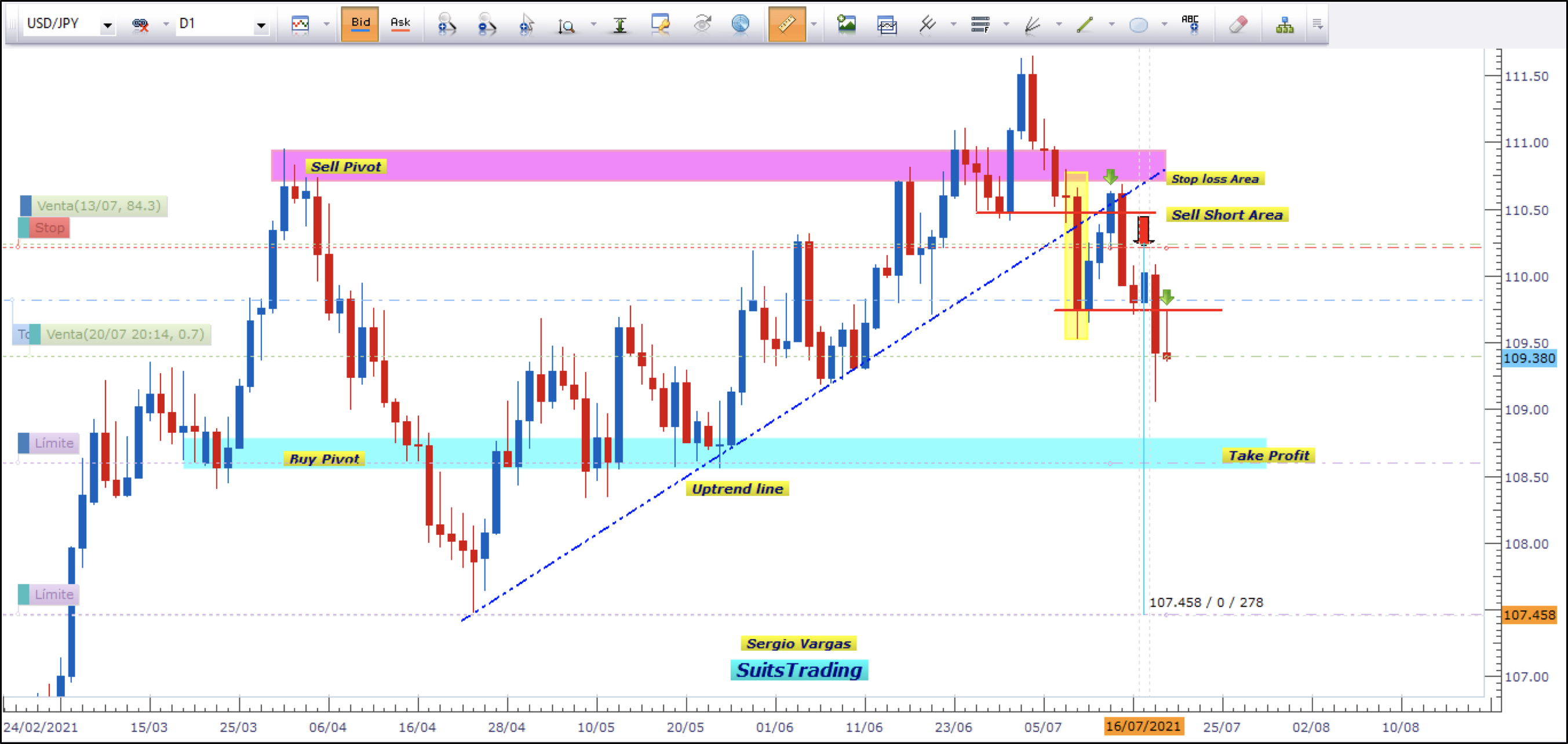The width and height of the screenshot is (1568, 744).
Task: Click the Fibonacci levels tool icon
Action: point(979,24)
